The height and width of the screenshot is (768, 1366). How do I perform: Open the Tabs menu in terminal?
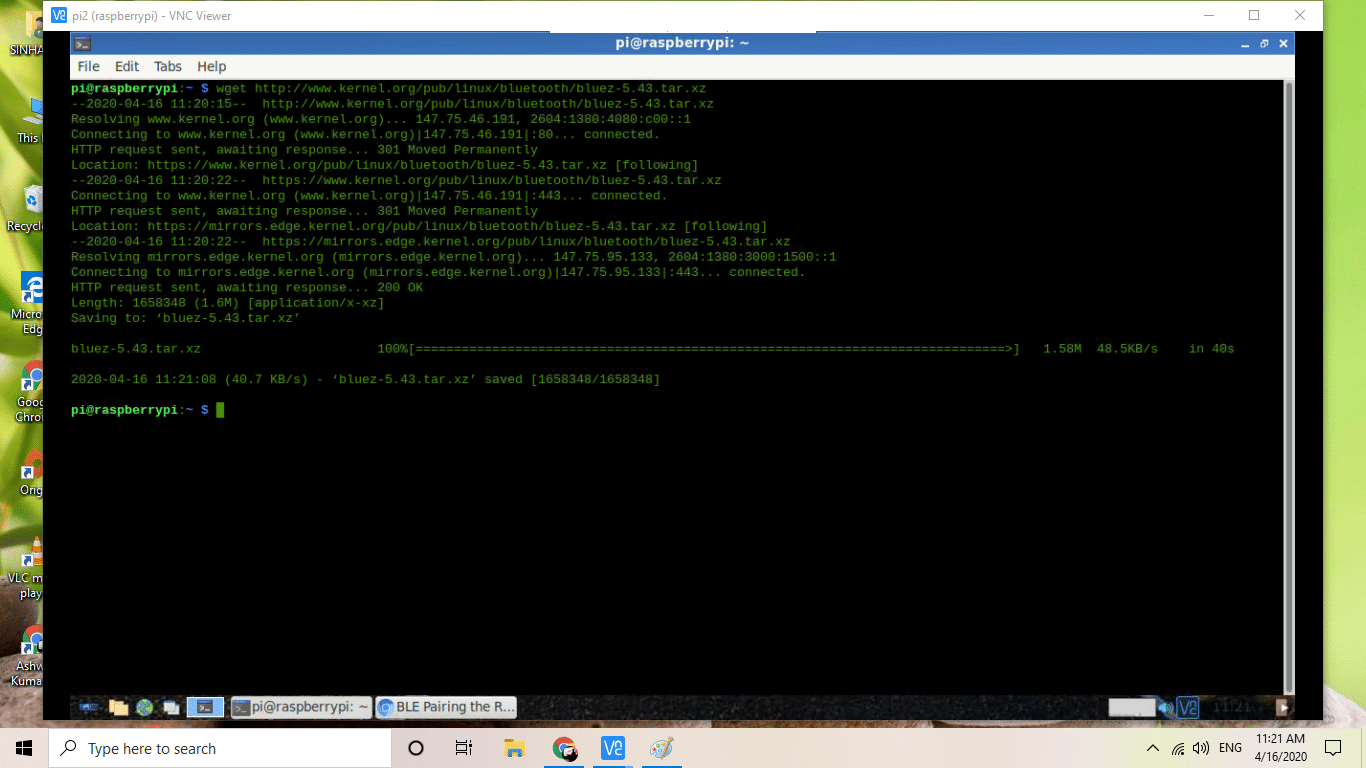(x=168, y=66)
